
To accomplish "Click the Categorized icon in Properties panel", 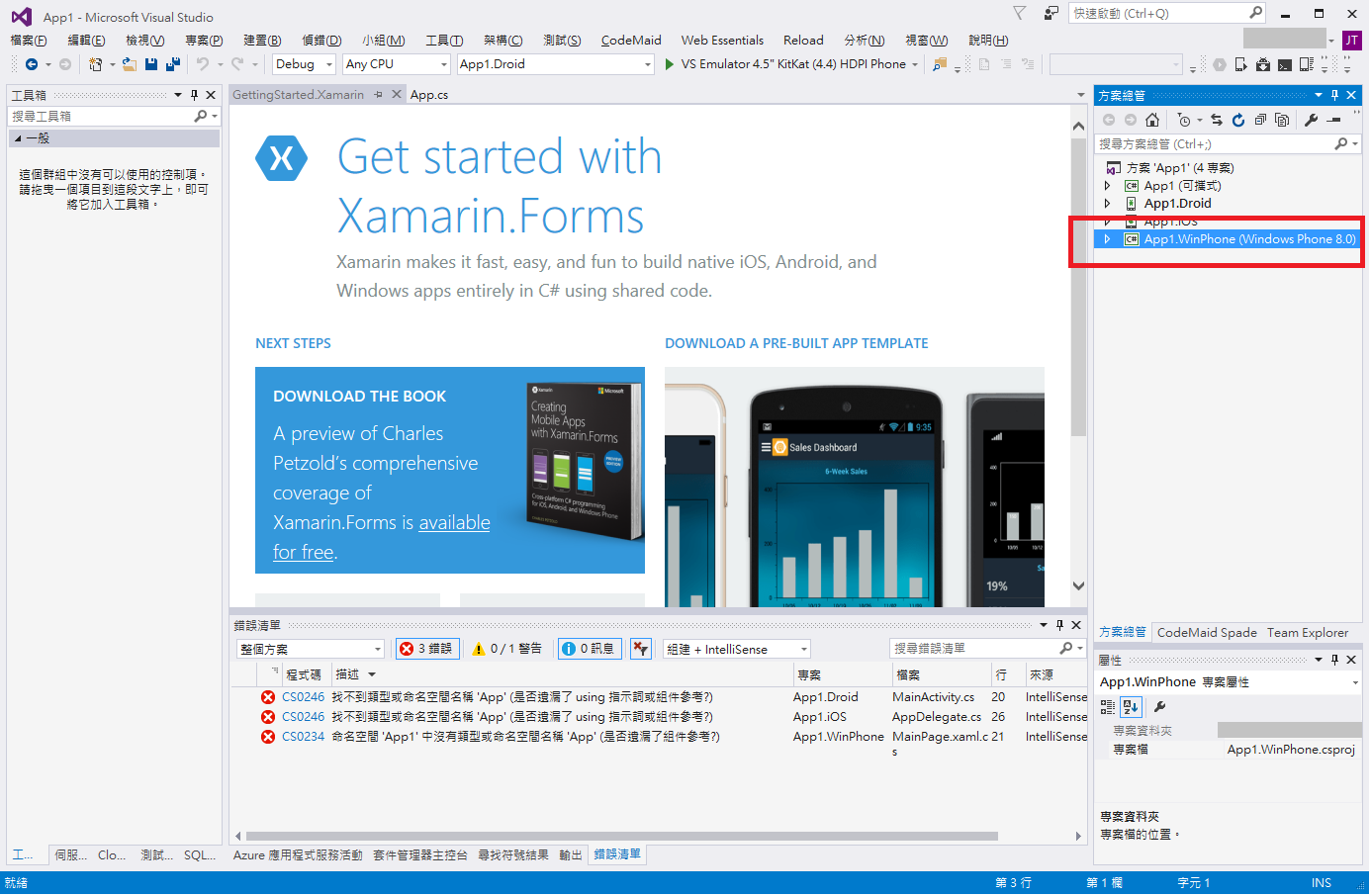I will point(1108,706).
